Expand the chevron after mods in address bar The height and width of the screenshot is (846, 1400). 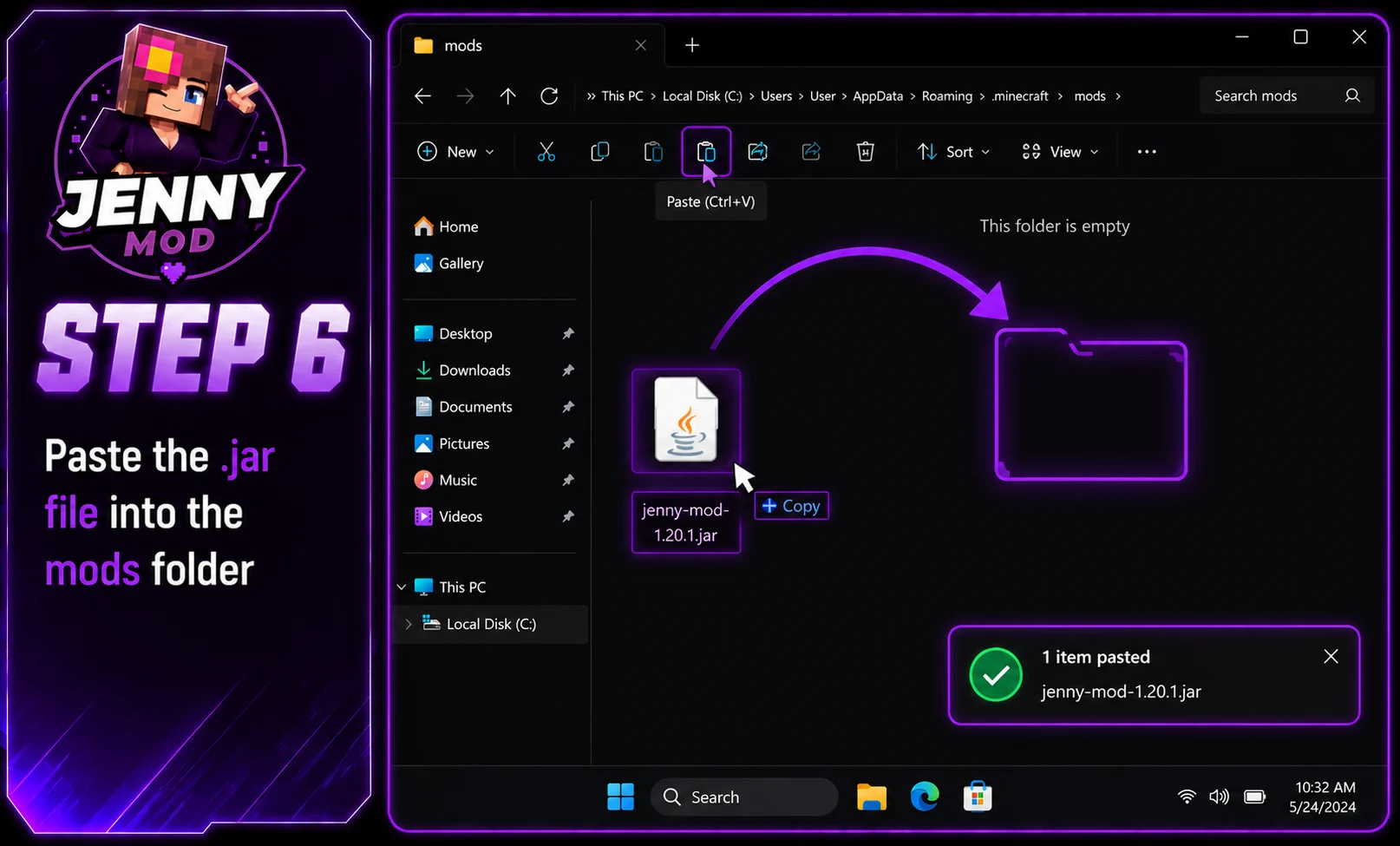(x=1118, y=96)
